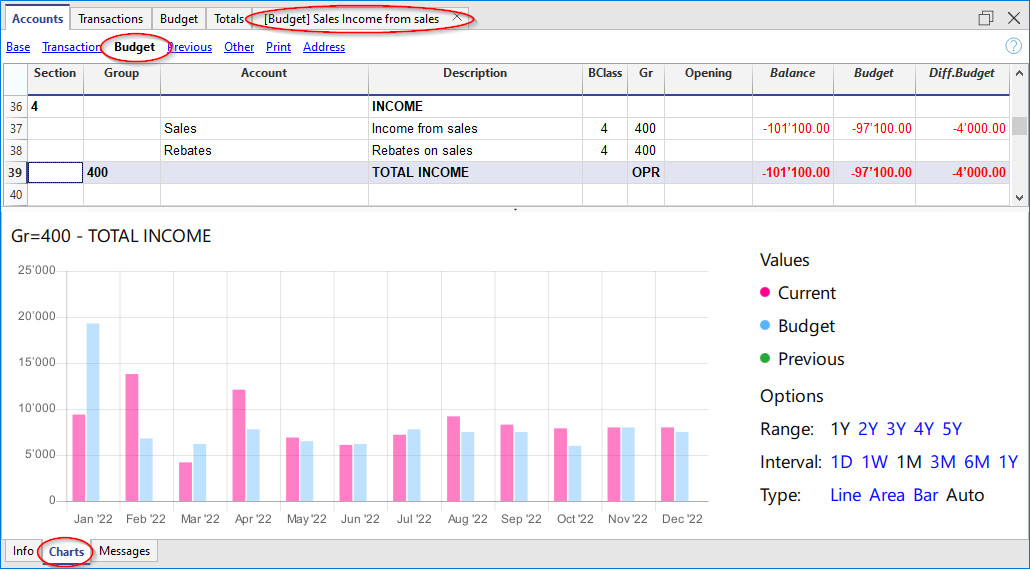Open the Totals tab
Screen dimensions: 1030x569
[x=229, y=19]
